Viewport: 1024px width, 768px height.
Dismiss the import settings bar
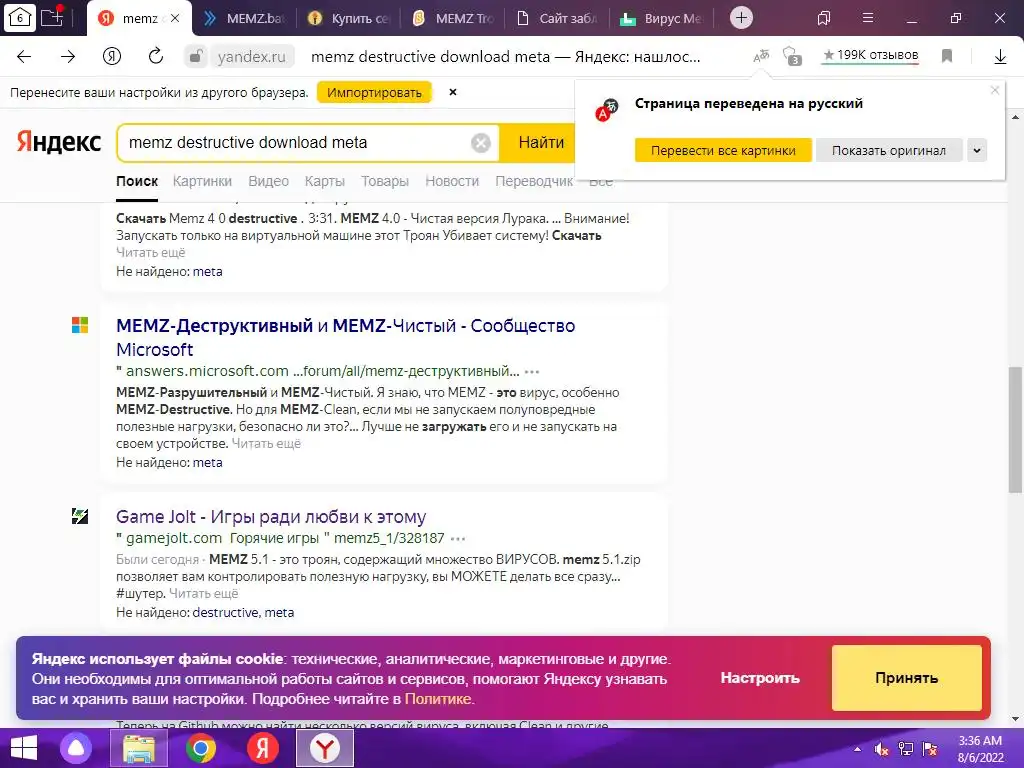click(x=453, y=92)
